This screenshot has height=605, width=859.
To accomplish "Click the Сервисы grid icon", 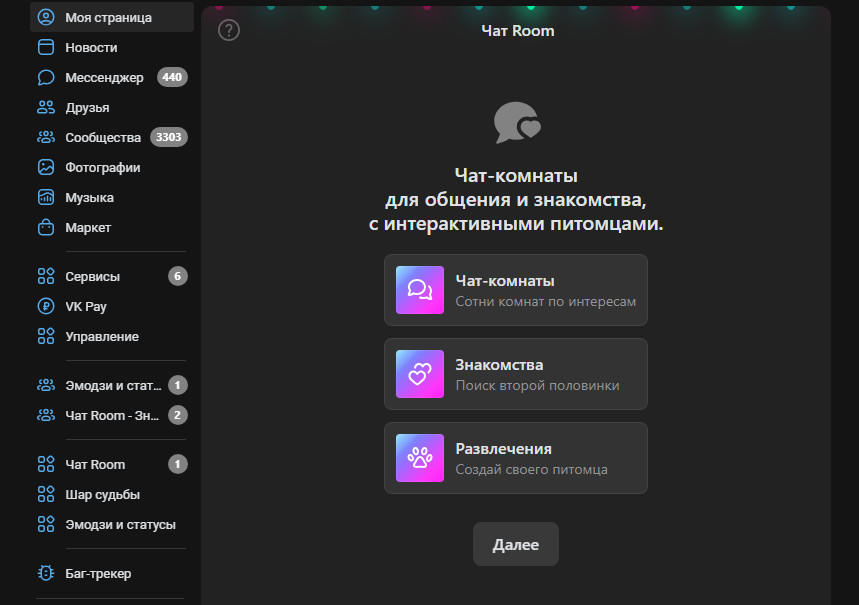I will pyautogui.click(x=46, y=276).
